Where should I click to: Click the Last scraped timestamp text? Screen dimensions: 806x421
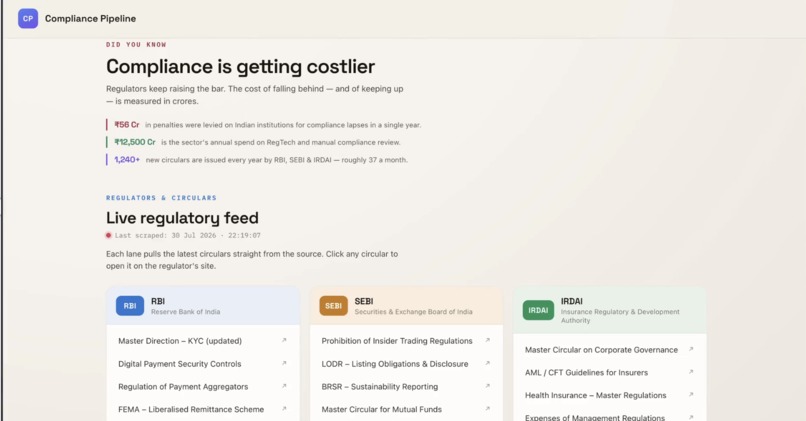(188, 235)
